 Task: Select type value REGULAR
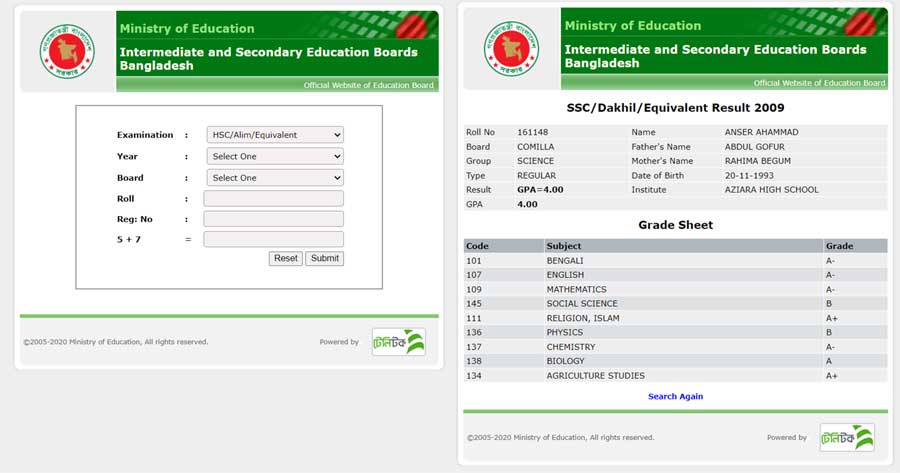click(x=537, y=176)
